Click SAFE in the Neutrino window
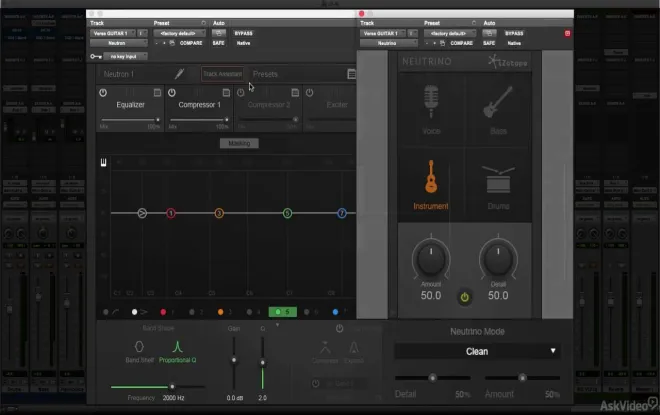 tap(489, 43)
